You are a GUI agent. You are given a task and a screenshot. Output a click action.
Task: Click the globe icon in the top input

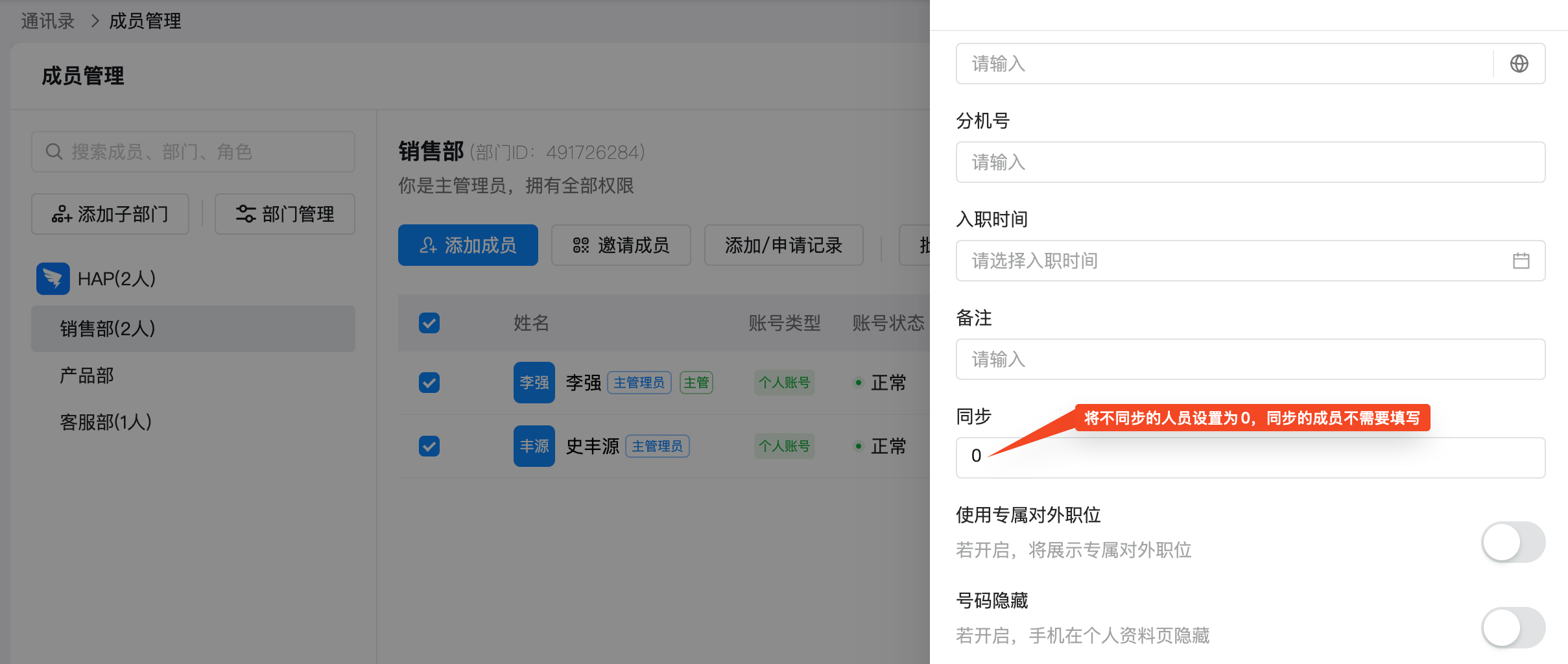coord(1519,64)
